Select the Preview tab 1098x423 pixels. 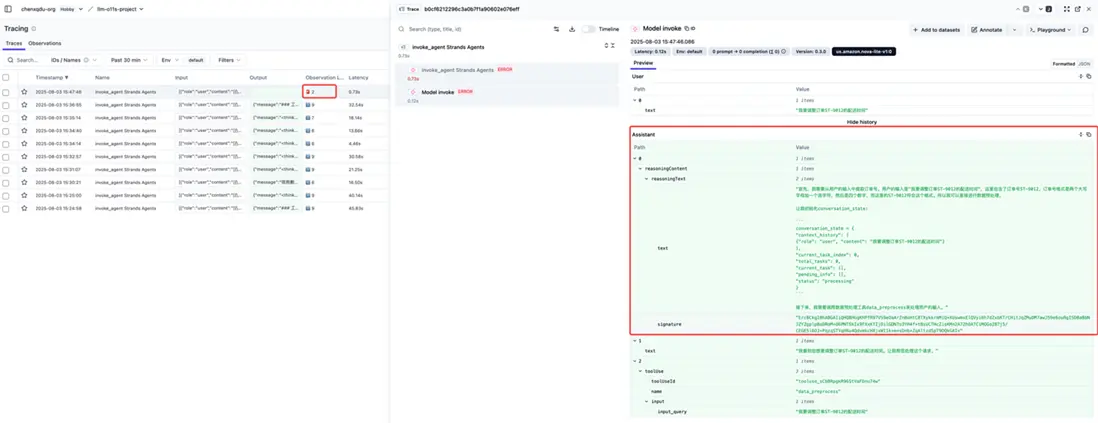pos(643,63)
